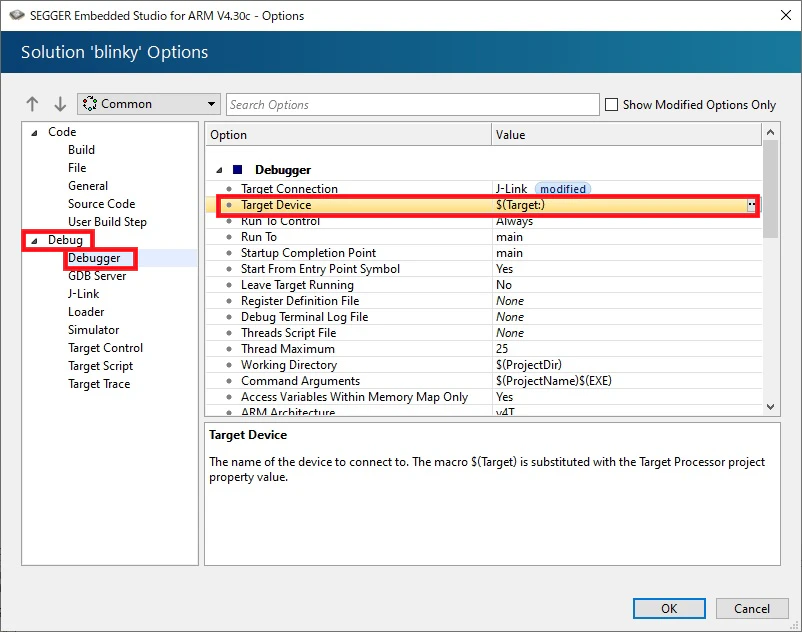Select Debugger under the Debug node
Image resolution: width=802 pixels, height=632 pixels.
[94, 258]
